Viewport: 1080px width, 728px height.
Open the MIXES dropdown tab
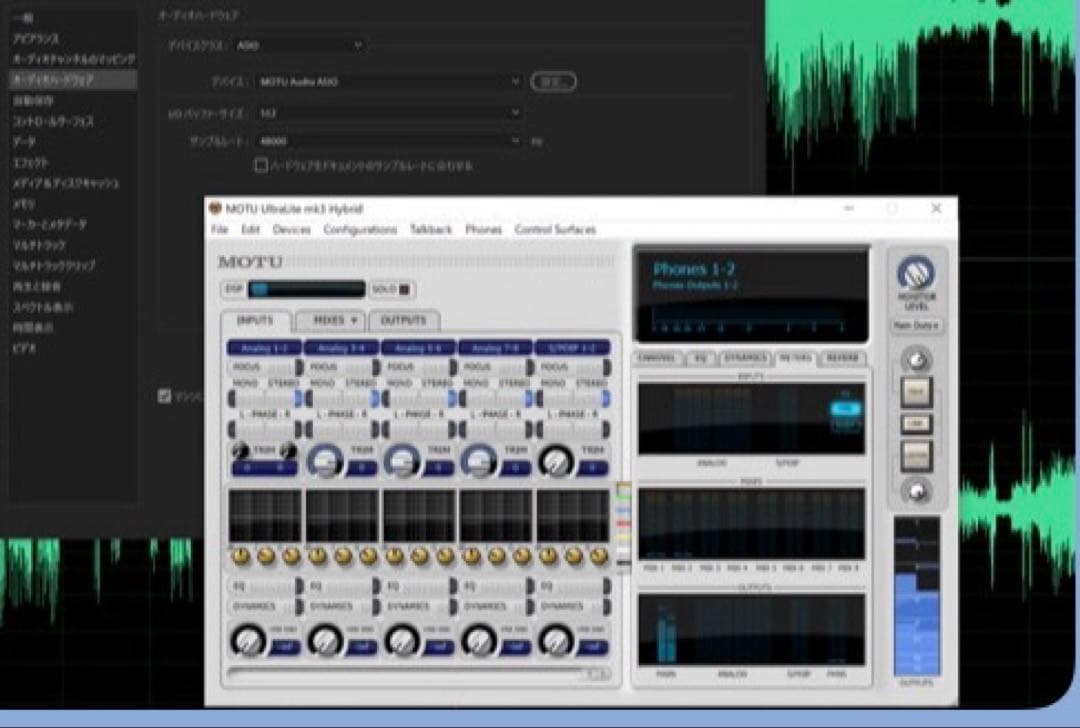pos(328,321)
